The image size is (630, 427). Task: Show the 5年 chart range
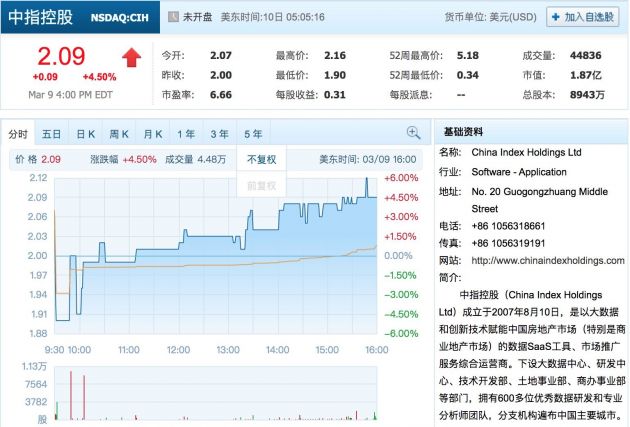tap(254, 134)
